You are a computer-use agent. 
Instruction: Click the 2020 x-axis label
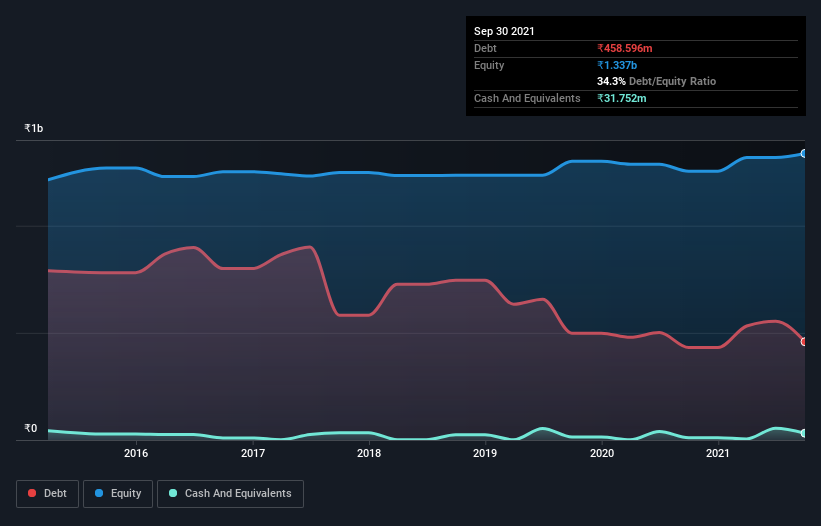point(602,453)
